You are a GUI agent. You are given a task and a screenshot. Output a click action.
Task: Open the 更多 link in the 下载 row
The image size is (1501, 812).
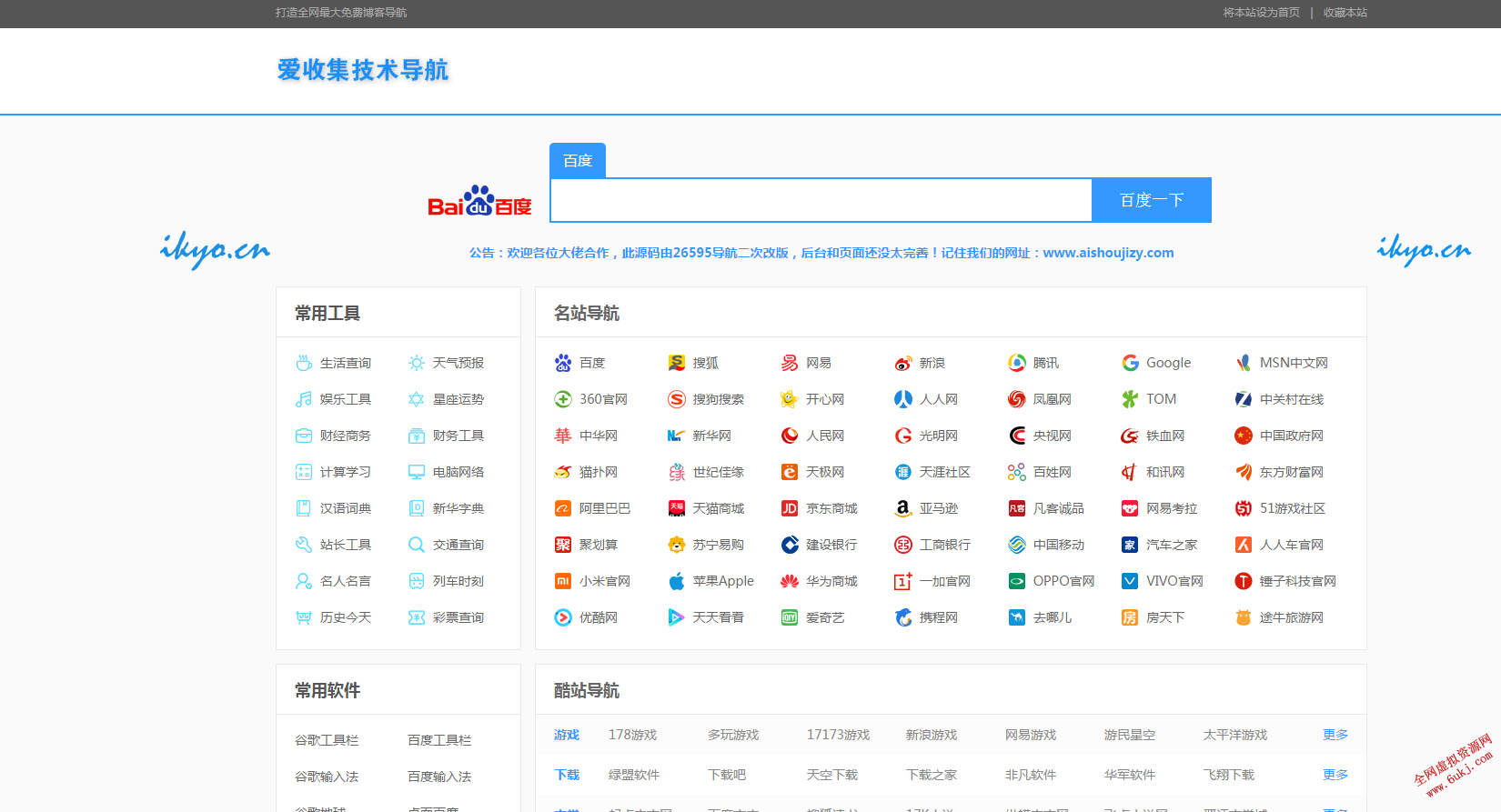pyautogui.click(x=1335, y=775)
